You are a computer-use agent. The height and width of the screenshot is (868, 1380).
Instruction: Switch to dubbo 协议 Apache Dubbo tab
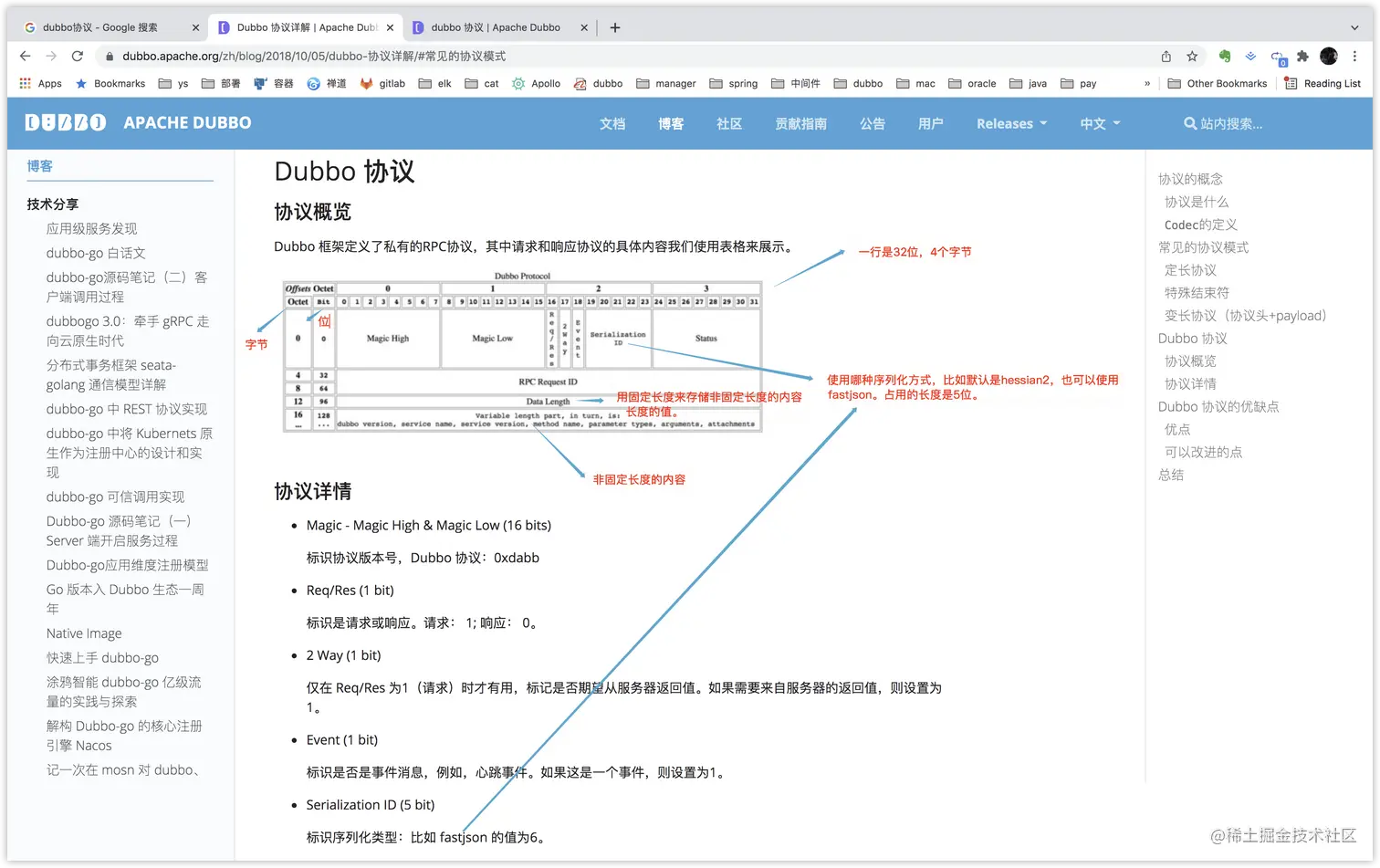click(500, 27)
